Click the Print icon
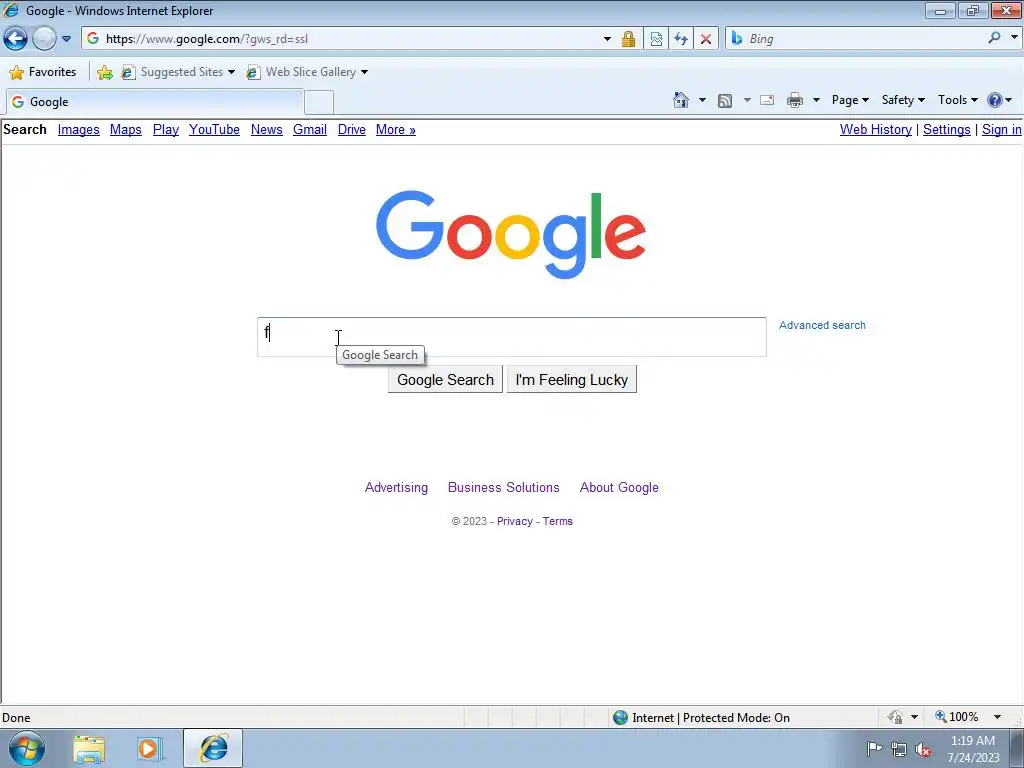Image resolution: width=1024 pixels, height=768 pixels. tap(795, 100)
